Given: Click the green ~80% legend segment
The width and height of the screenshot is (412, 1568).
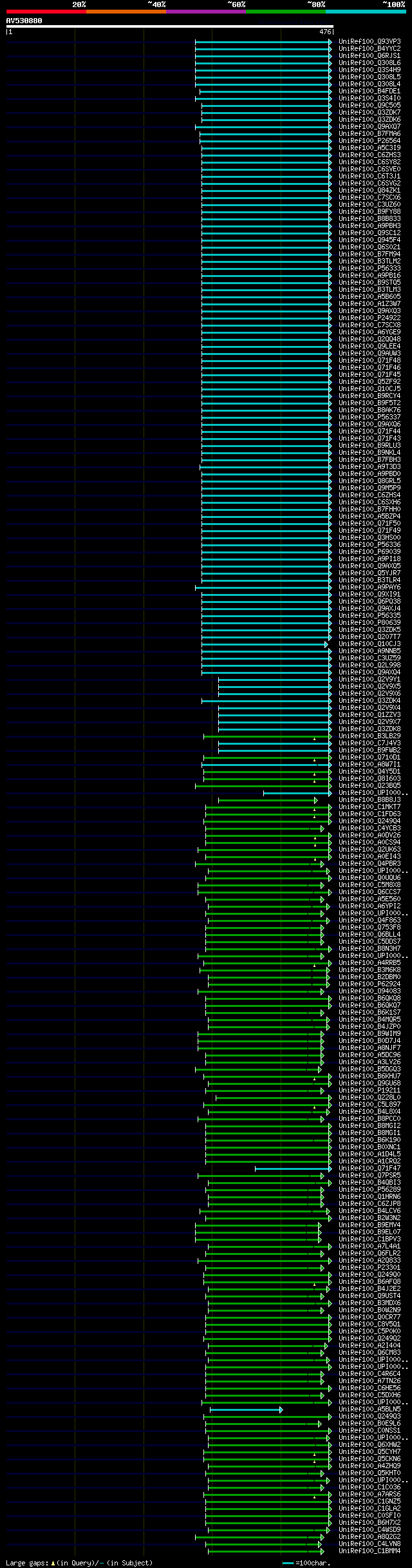Looking at the screenshot, I should click(285, 12).
